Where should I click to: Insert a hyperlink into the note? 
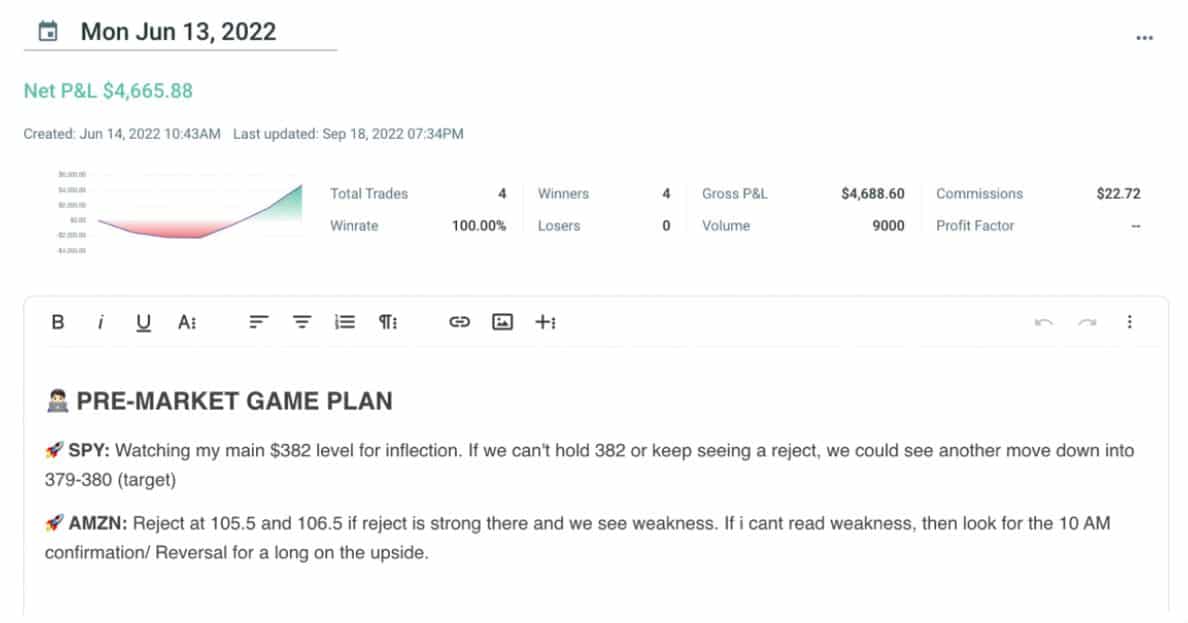tap(459, 322)
